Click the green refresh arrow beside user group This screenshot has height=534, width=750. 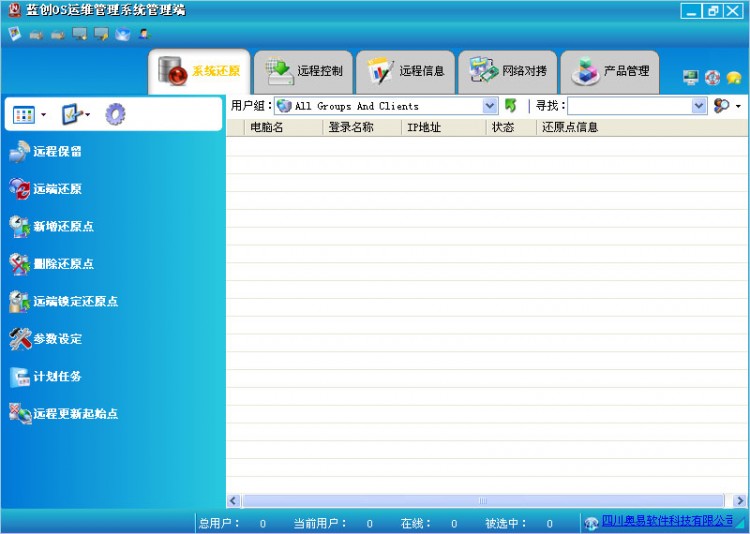(511, 106)
